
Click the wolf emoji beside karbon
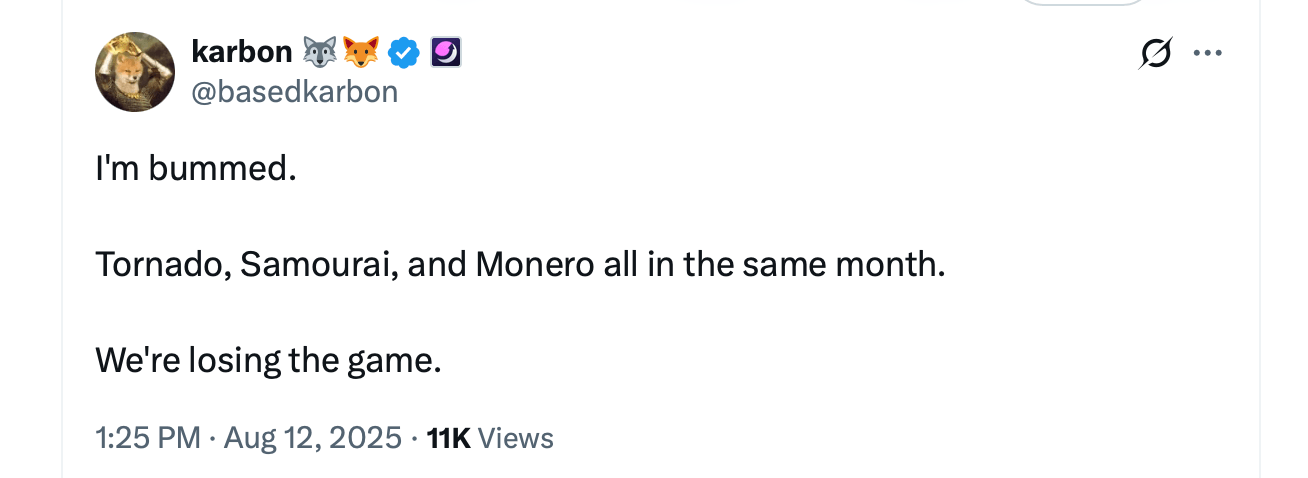pos(321,52)
